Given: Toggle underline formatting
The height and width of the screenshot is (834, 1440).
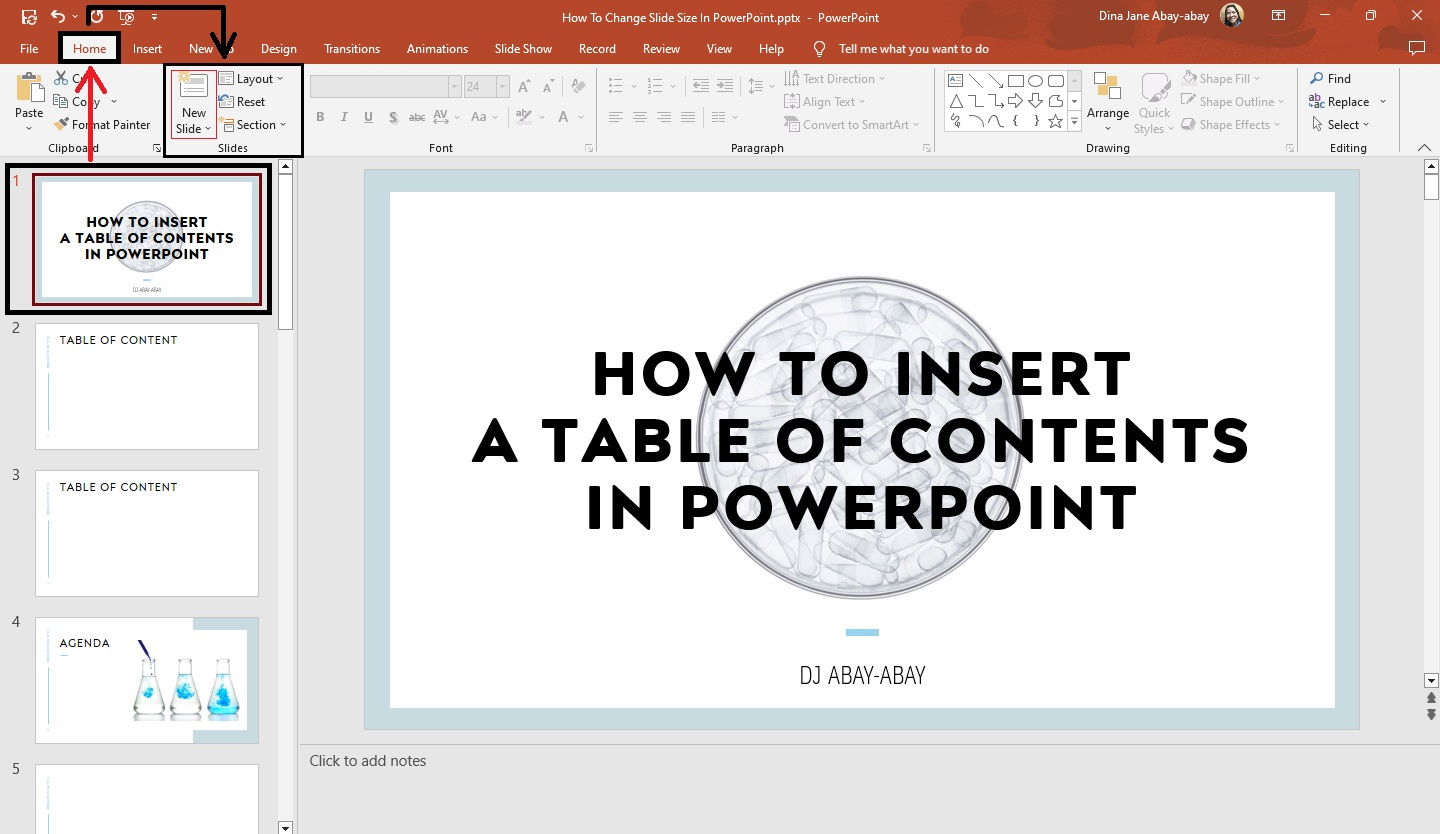Looking at the screenshot, I should (368, 117).
